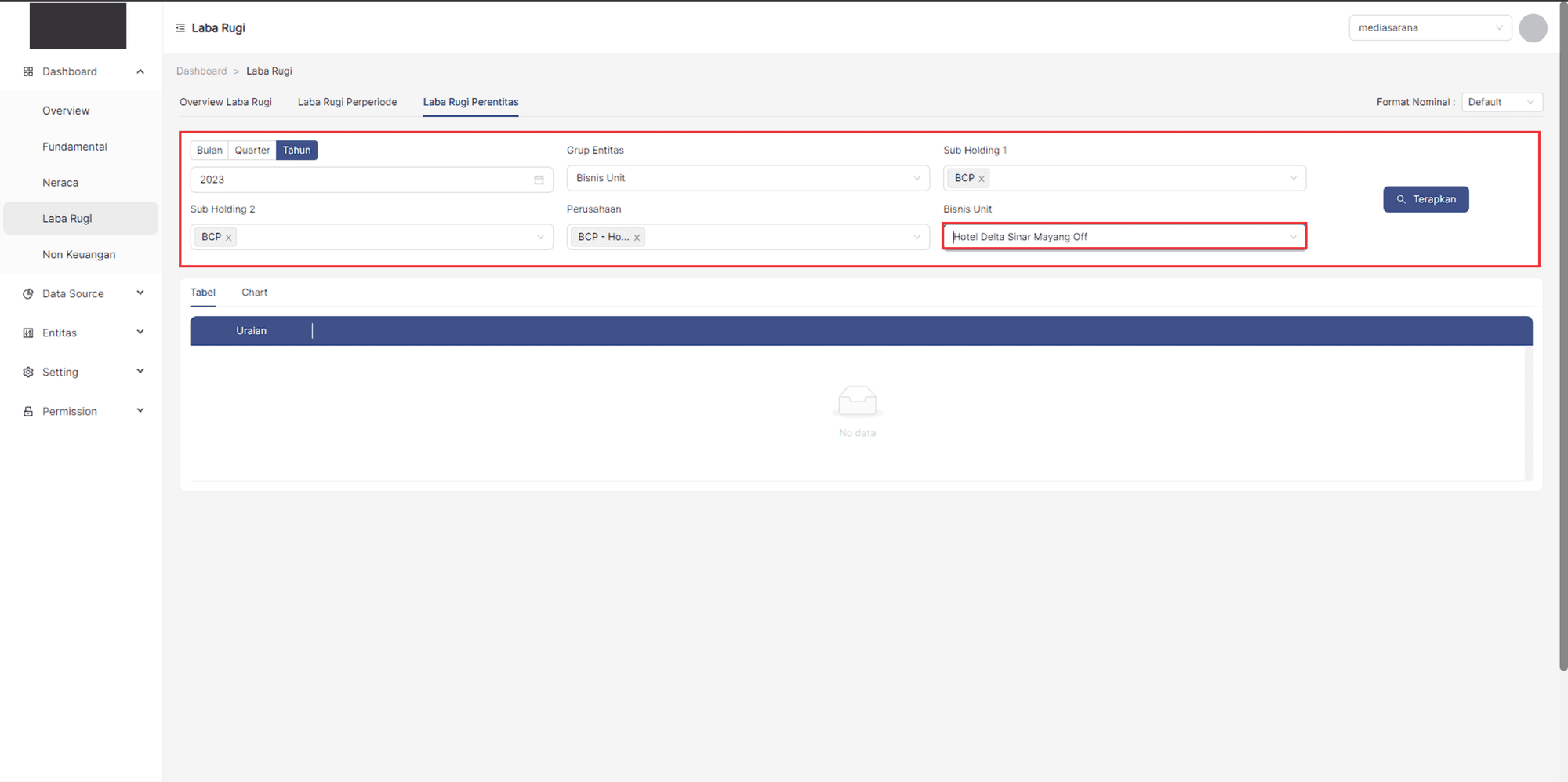The height and width of the screenshot is (782, 1568).
Task: Click the Permission lock icon in sidebar
Action: click(28, 412)
